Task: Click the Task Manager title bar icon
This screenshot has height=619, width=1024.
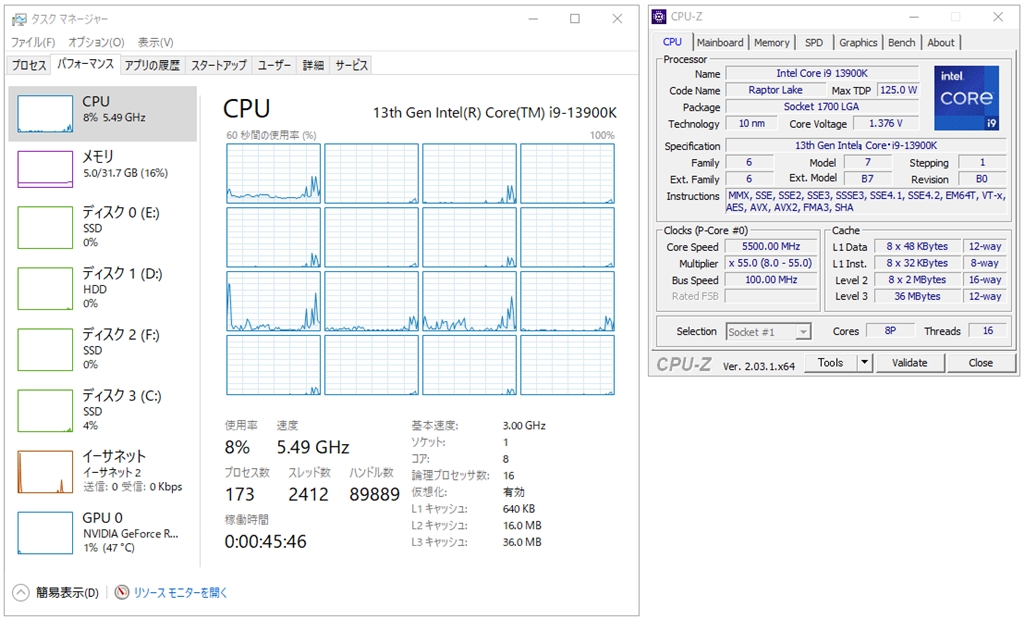Action: [19, 20]
